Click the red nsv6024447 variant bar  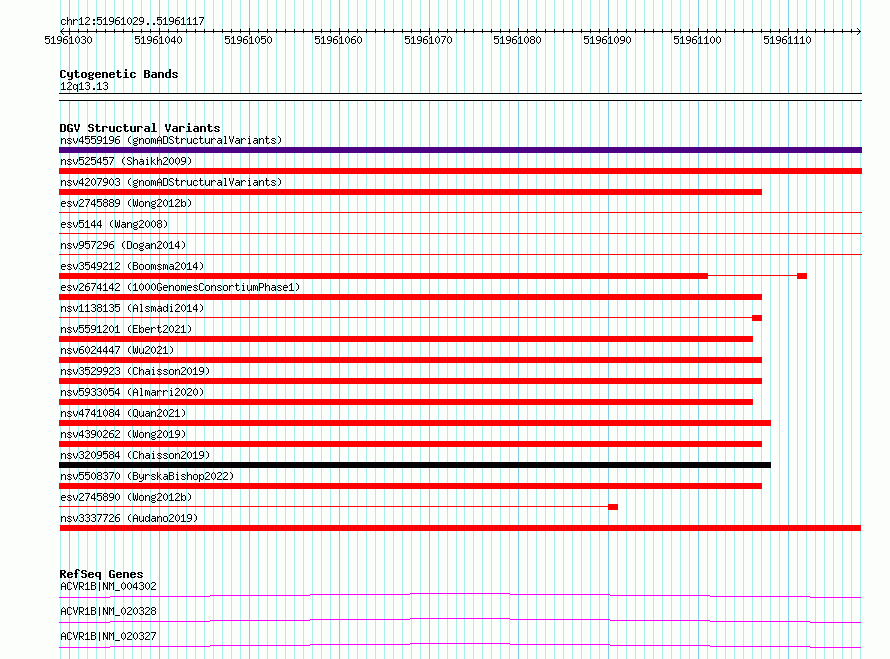click(410, 360)
